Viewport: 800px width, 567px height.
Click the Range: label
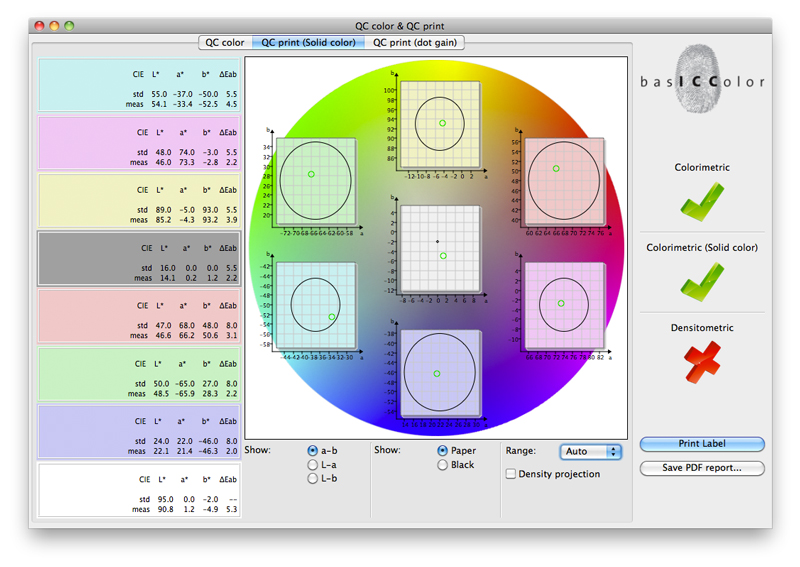[x=520, y=451]
